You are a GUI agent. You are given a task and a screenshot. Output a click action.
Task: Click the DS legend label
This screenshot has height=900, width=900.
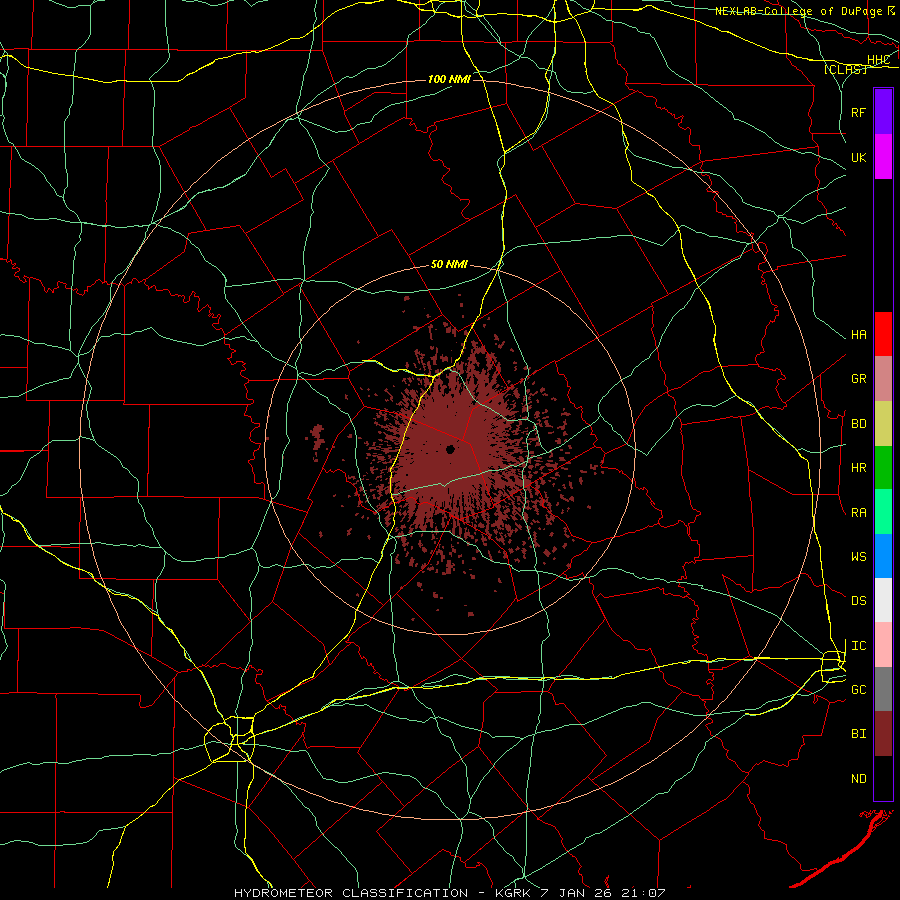pos(858,601)
